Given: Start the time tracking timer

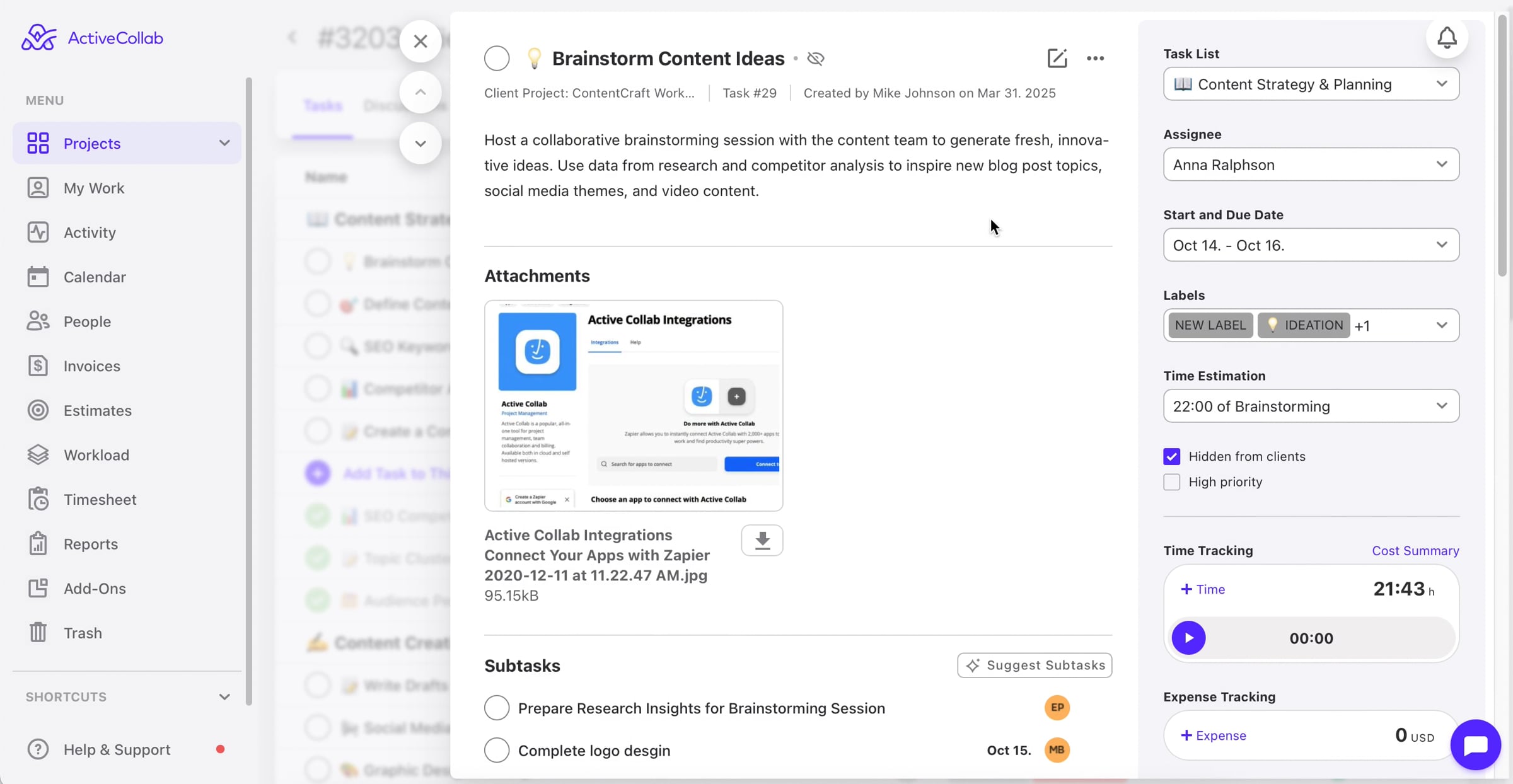Looking at the screenshot, I should (1188, 638).
